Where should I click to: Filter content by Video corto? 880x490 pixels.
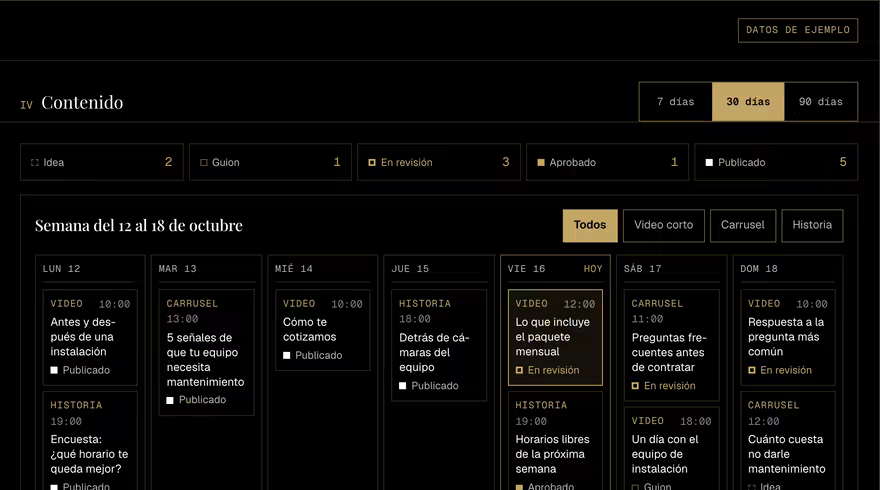663,226
